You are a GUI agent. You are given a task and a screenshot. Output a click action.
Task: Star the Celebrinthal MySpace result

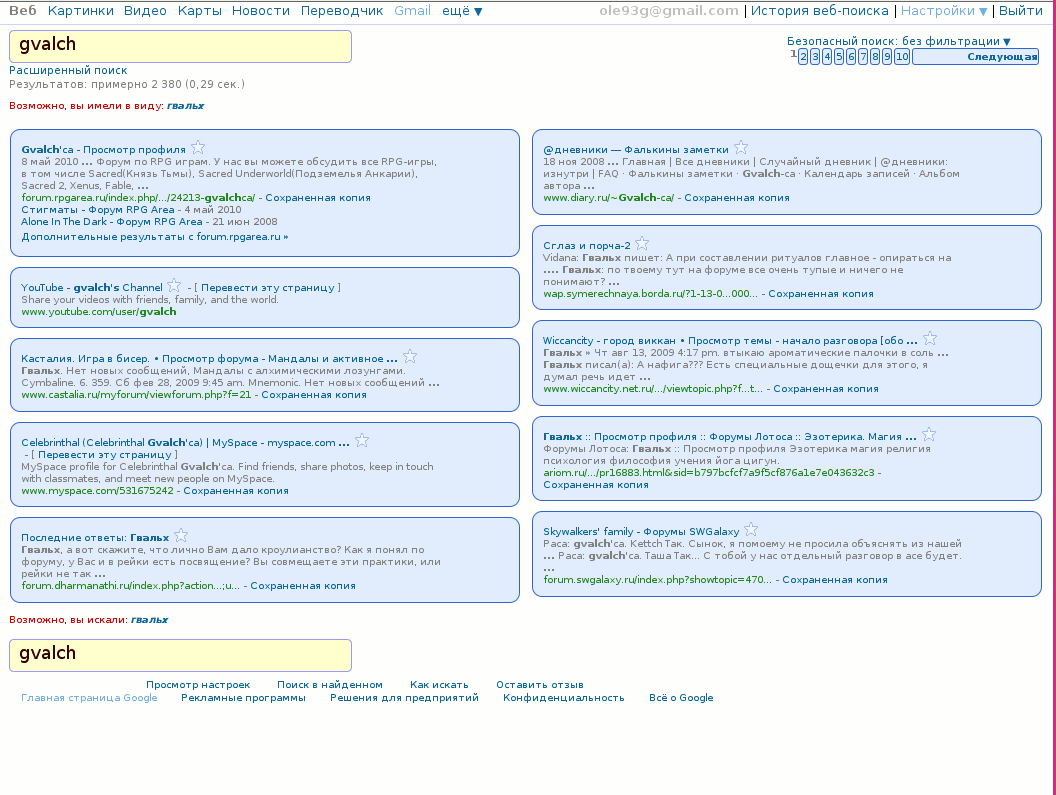(x=362, y=441)
